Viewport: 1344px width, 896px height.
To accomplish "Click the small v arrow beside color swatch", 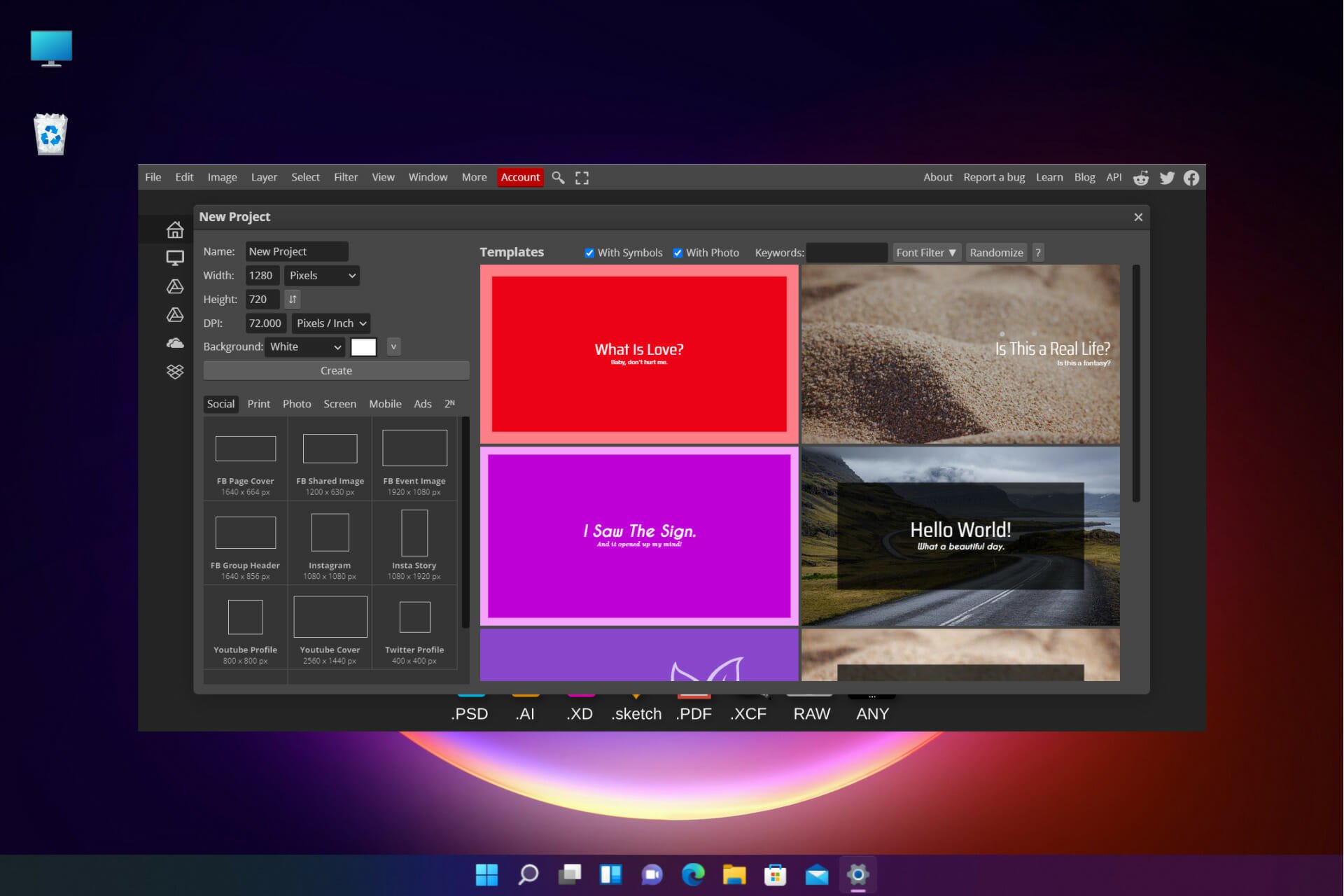I will 393,347.
